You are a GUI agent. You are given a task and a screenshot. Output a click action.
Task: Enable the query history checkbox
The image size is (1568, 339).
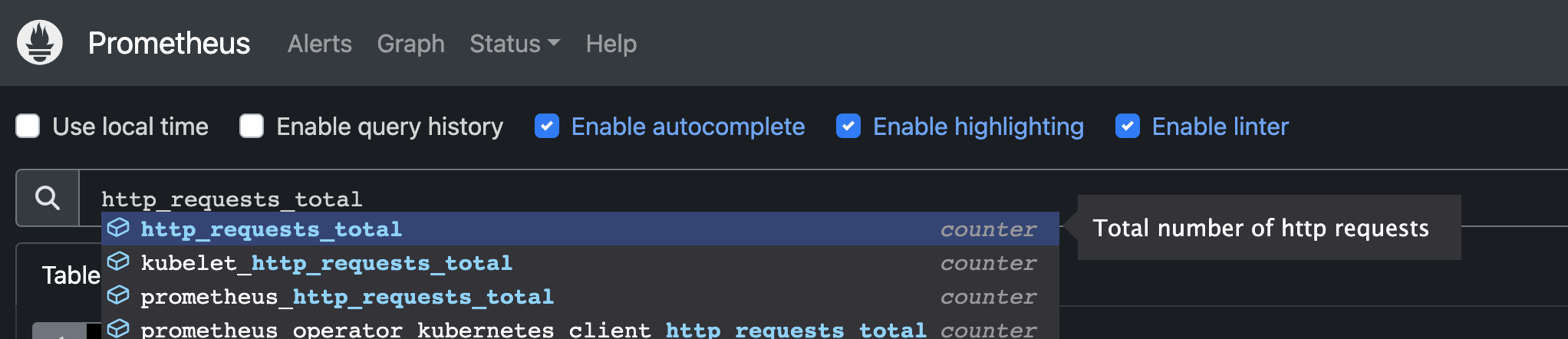[252, 126]
